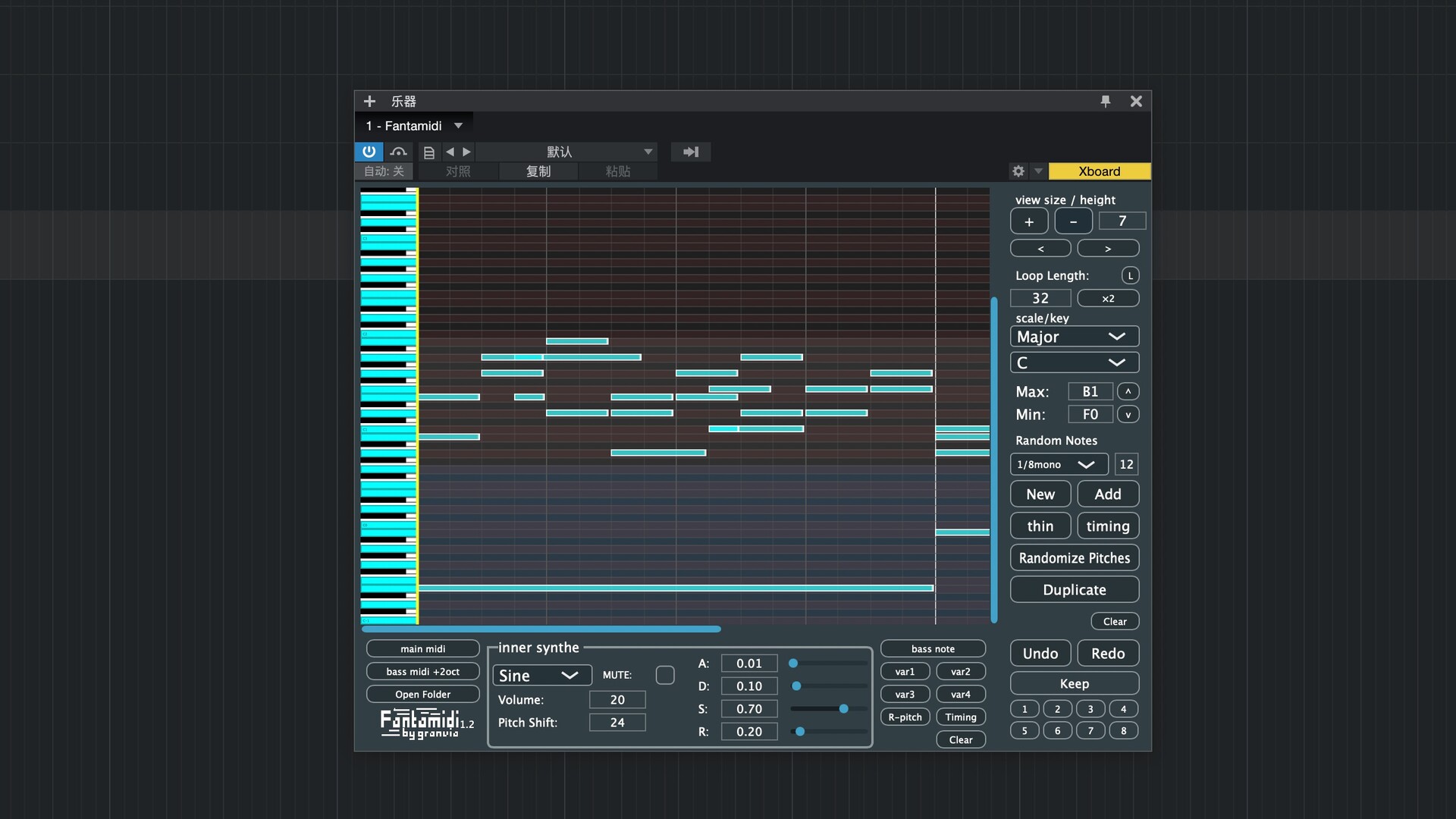Viewport: 1456px width, 819px height.
Task: Click the automation mode curve icon
Action: 398,152
